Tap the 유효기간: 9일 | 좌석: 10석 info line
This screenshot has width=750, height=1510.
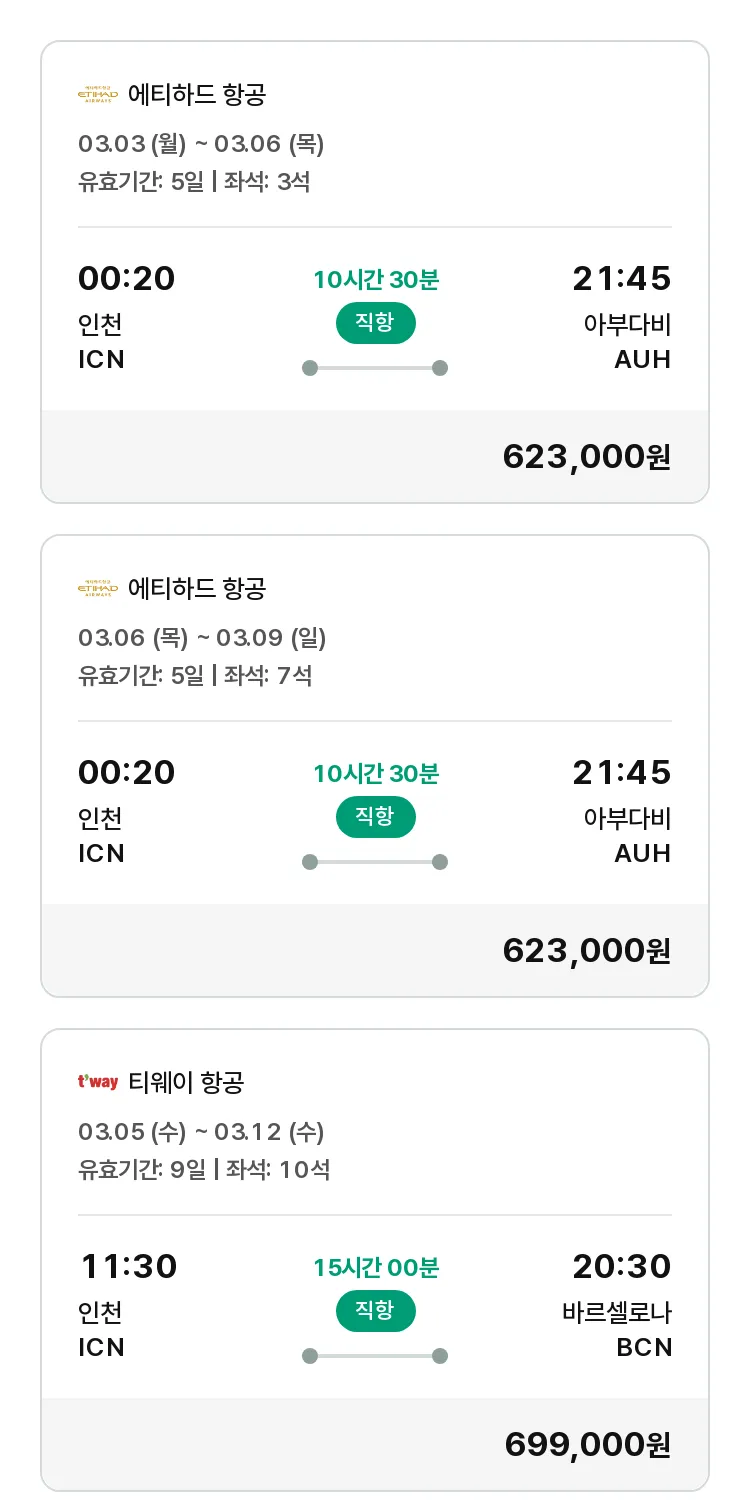(x=204, y=1169)
